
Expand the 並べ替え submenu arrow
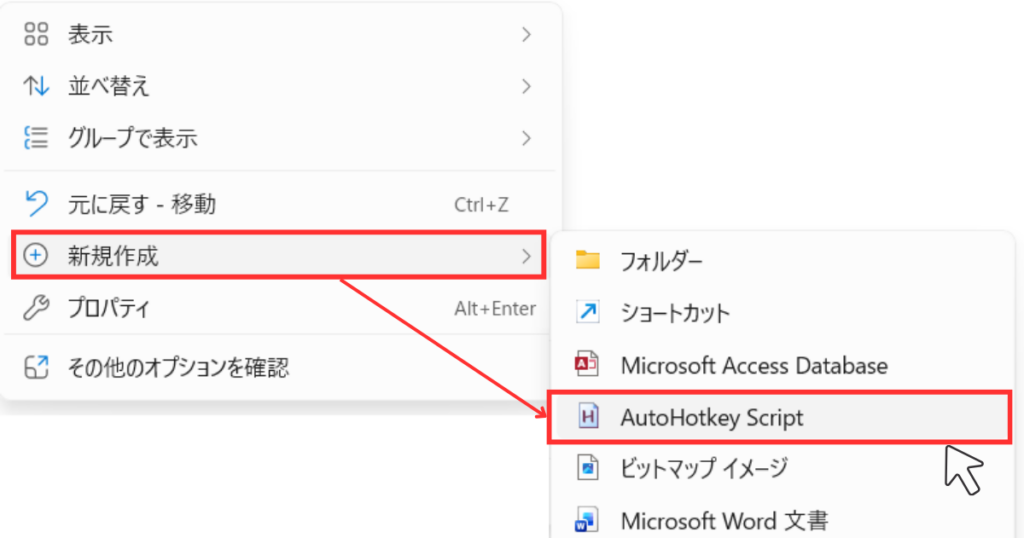click(x=526, y=86)
